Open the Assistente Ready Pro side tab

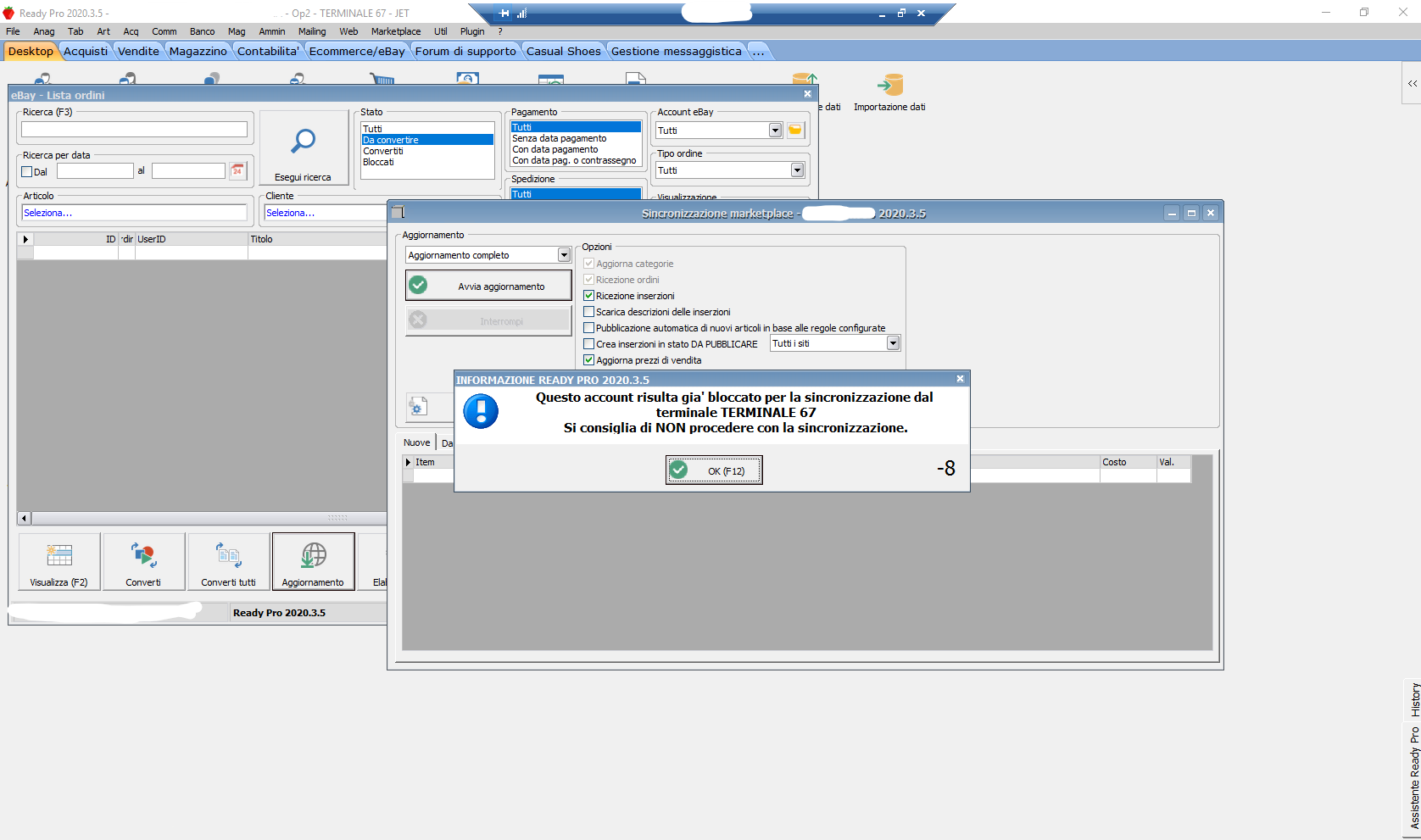coord(1414,777)
